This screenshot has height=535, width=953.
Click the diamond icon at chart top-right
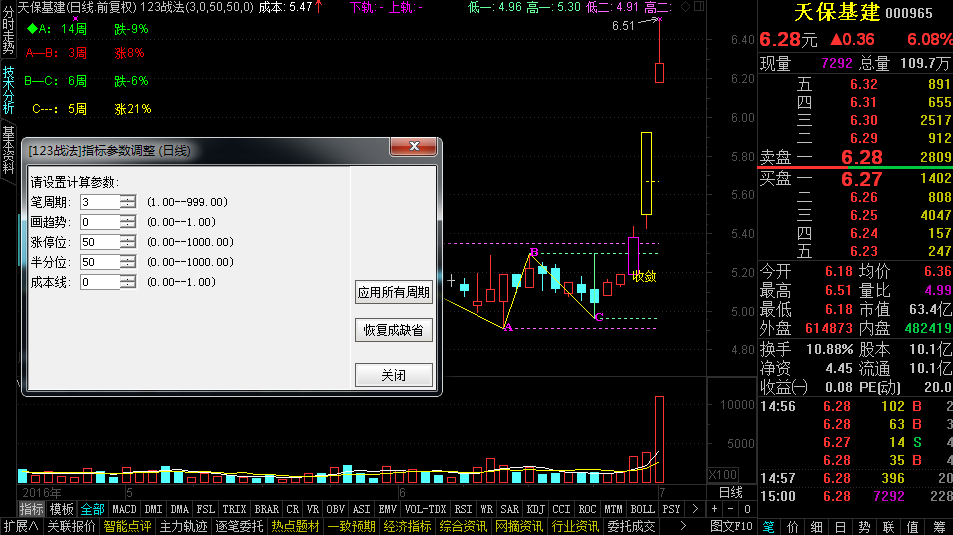686,7
